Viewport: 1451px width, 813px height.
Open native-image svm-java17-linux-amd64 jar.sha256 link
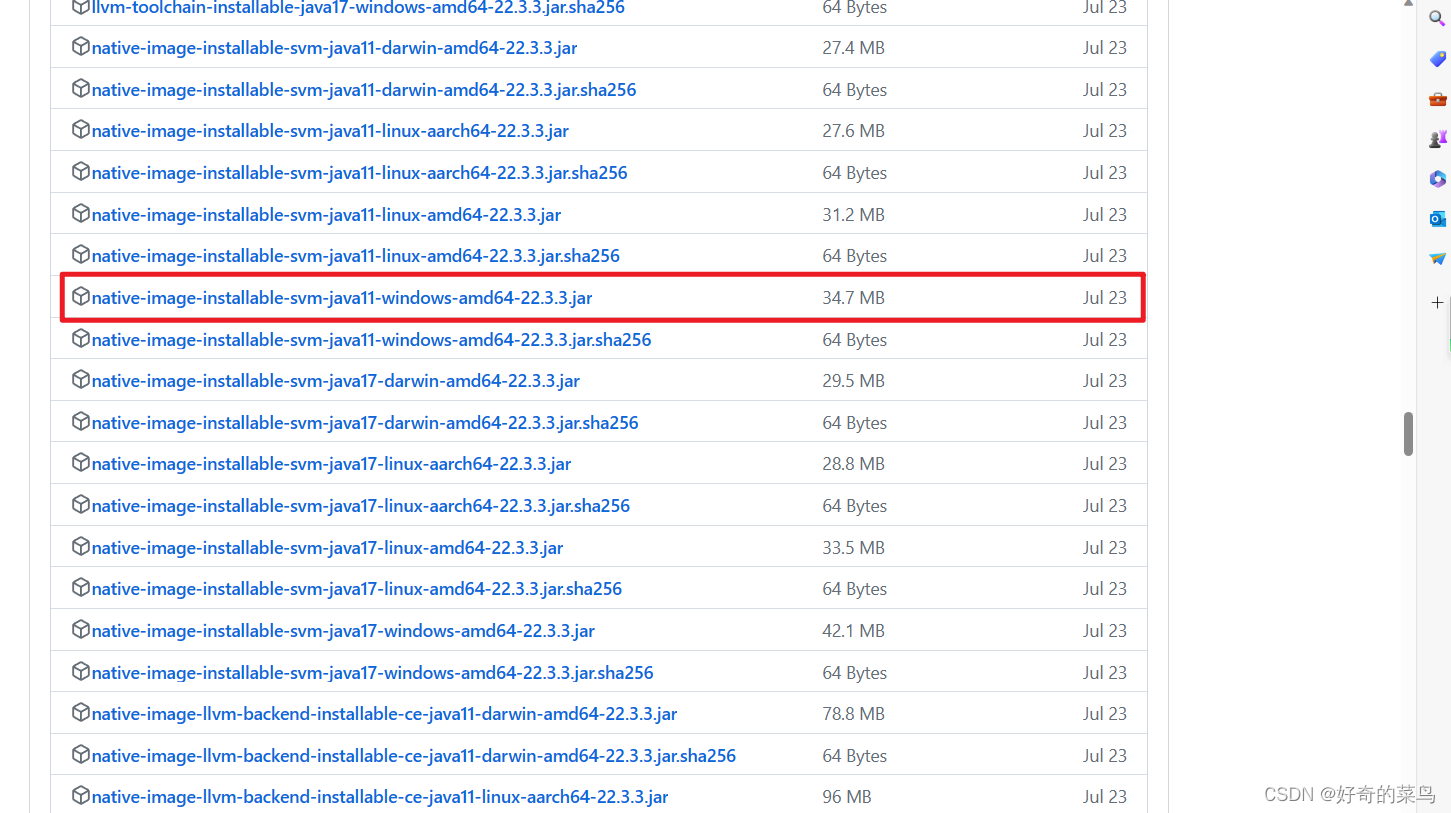357,589
